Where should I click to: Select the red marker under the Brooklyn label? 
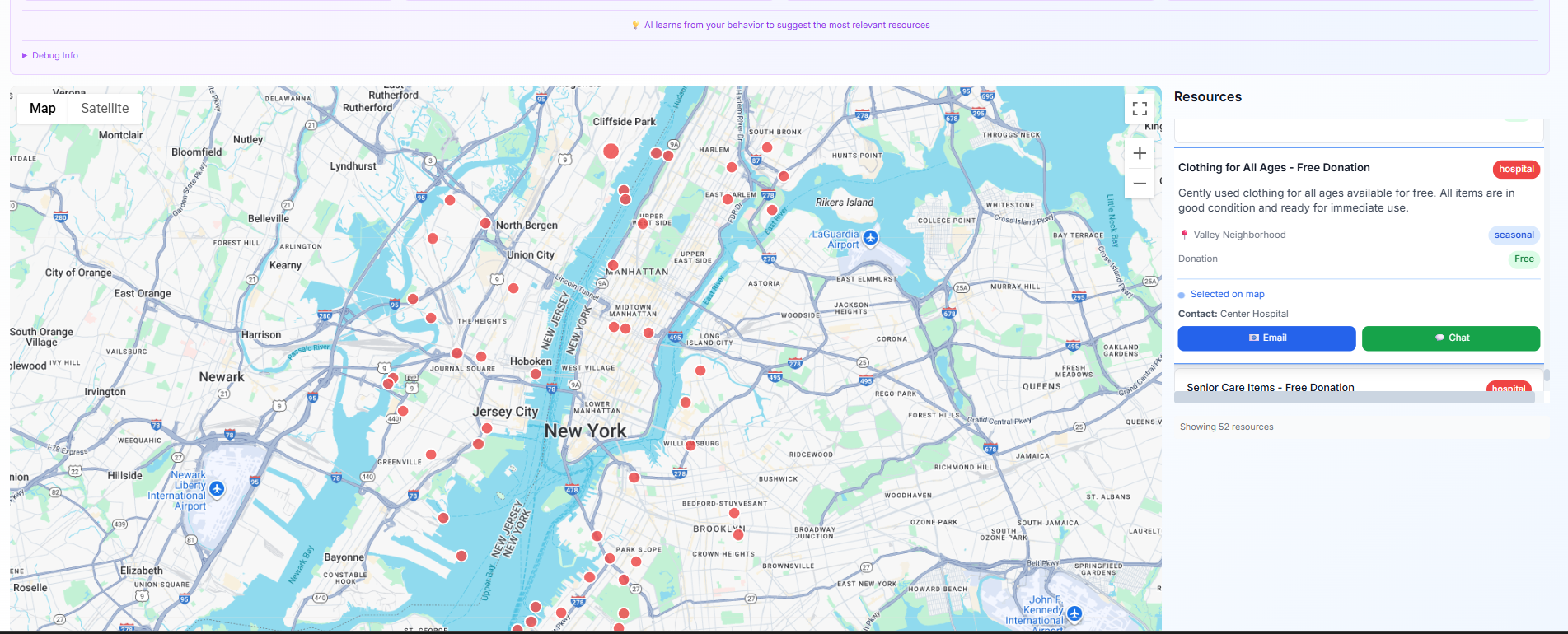coord(738,534)
